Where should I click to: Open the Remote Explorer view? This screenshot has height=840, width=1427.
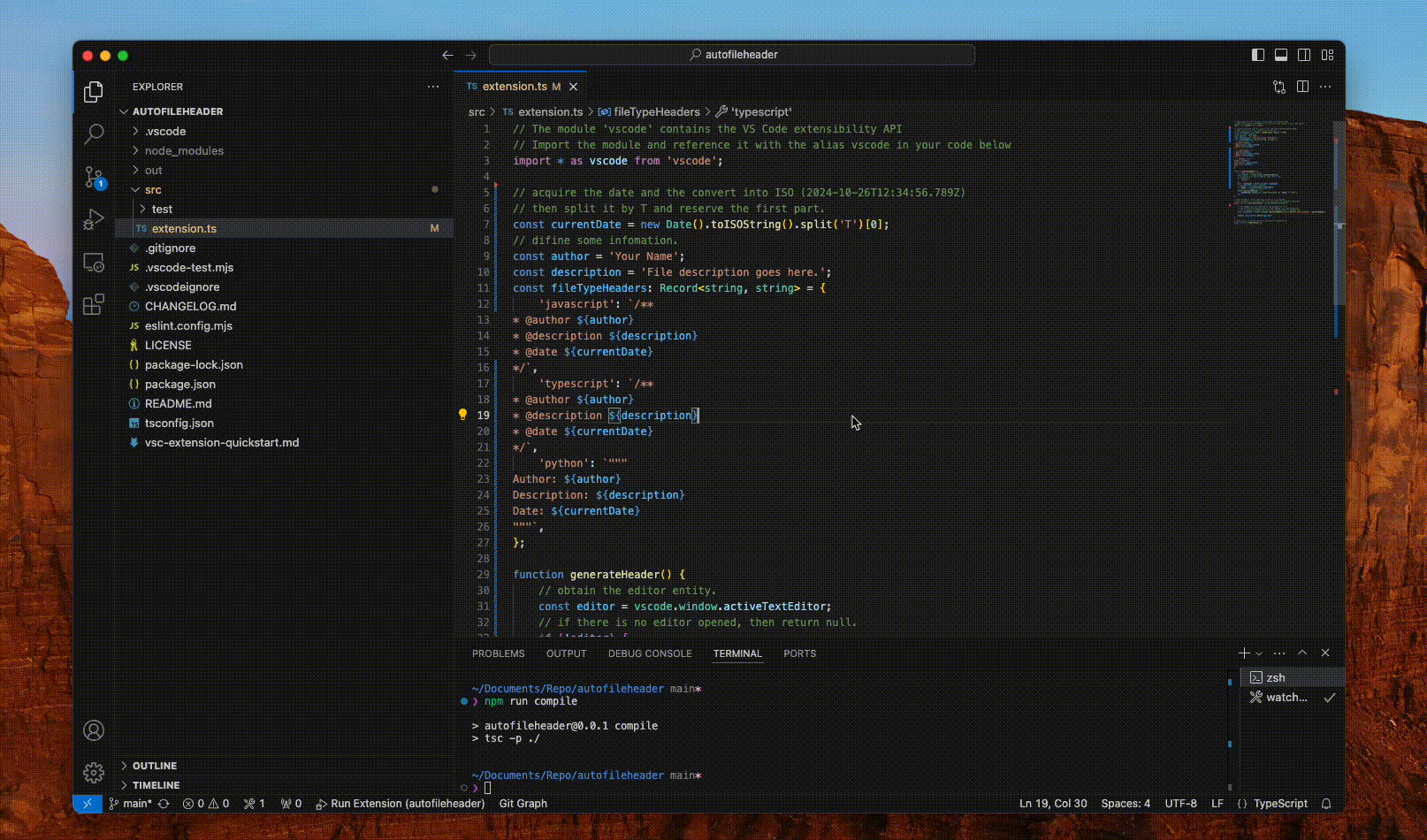(94, 263)
